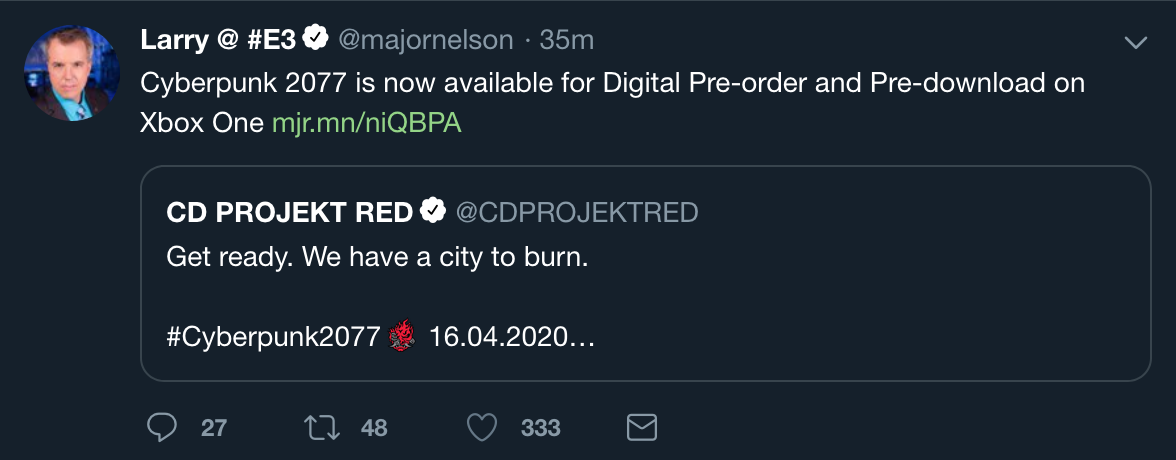Retweet using the arrows icon

(323, 428)
